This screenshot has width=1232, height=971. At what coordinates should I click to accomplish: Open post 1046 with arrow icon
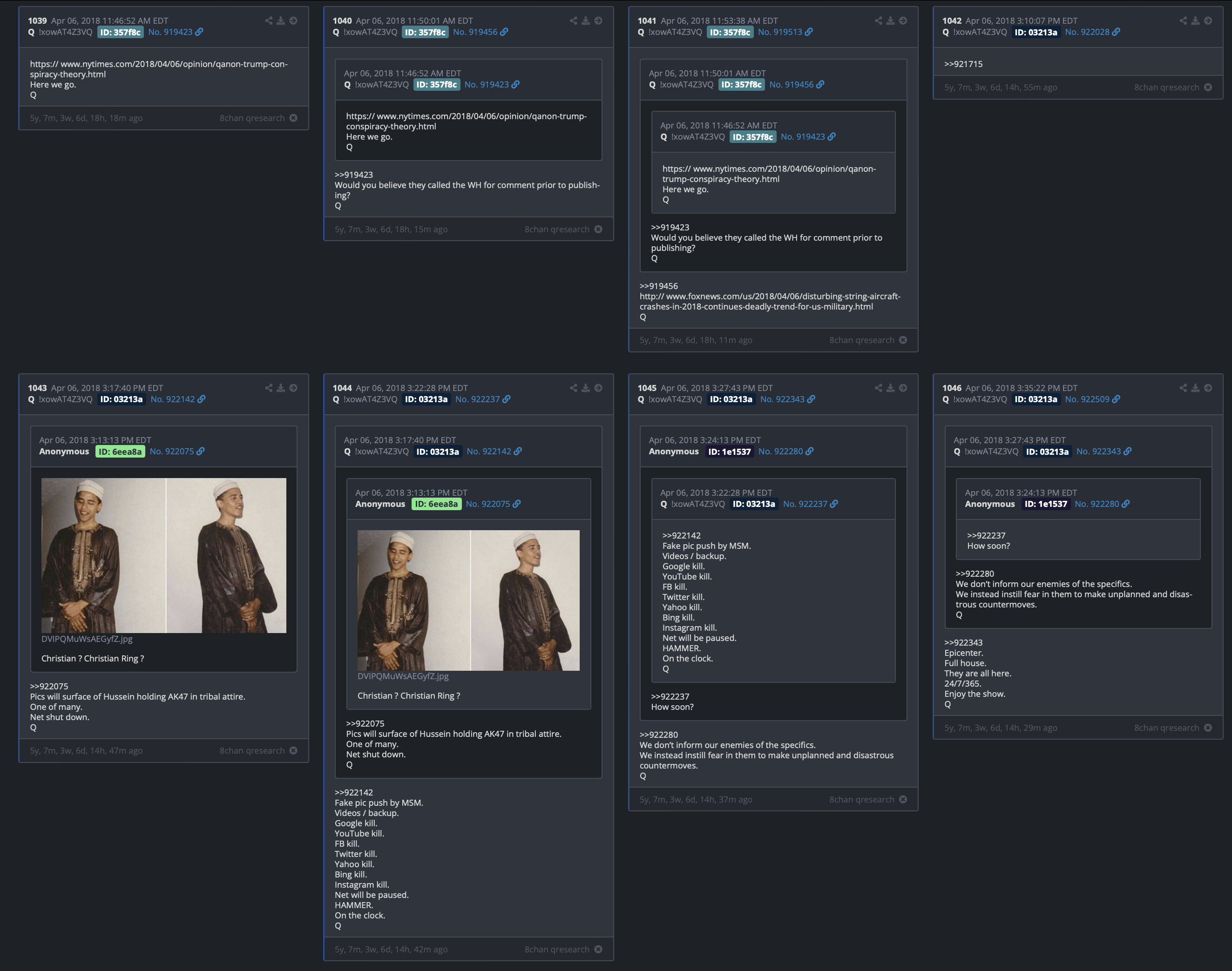(x=1208, y=388)
